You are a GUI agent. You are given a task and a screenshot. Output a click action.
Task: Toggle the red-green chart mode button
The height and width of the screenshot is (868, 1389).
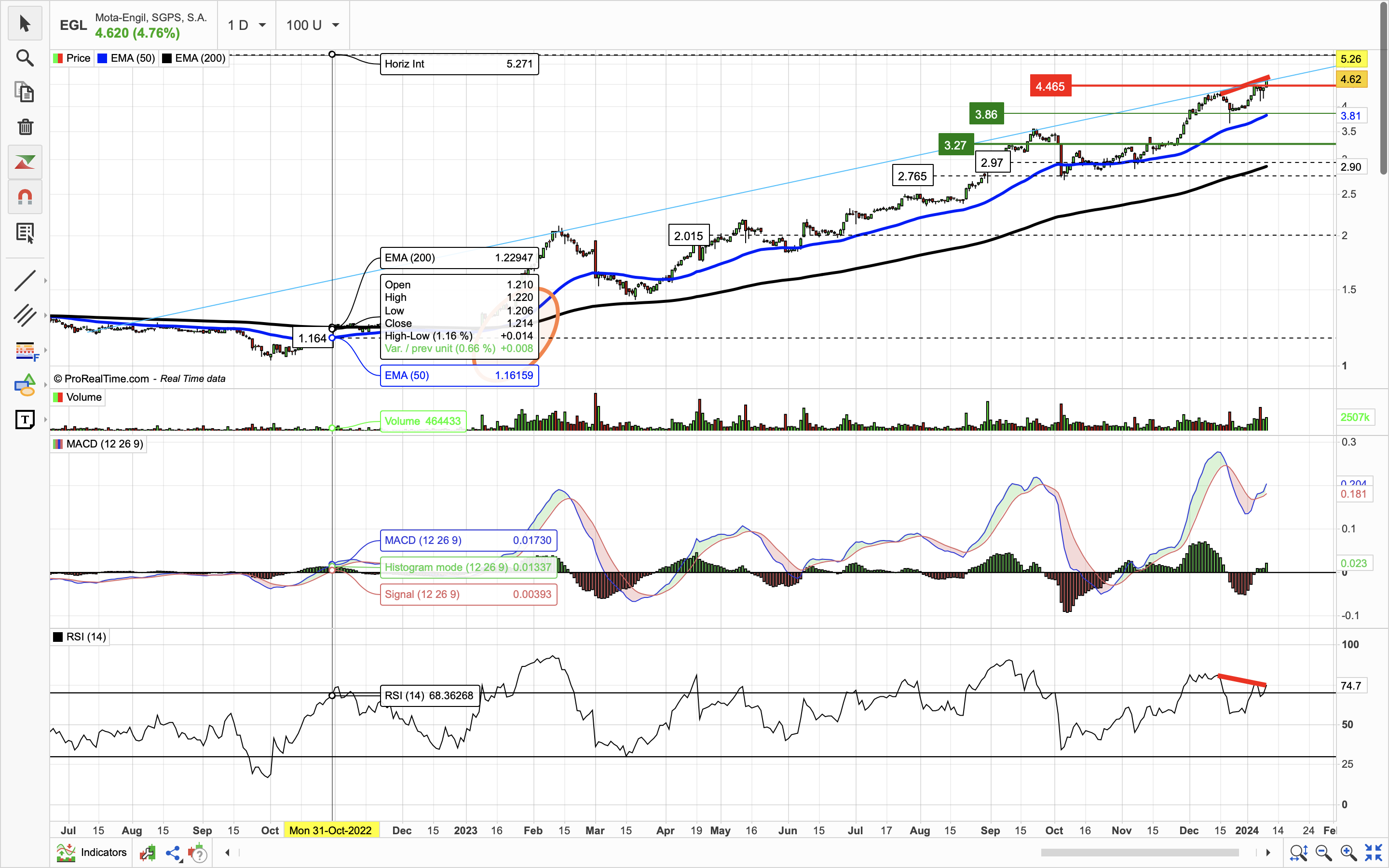(25, 163)
